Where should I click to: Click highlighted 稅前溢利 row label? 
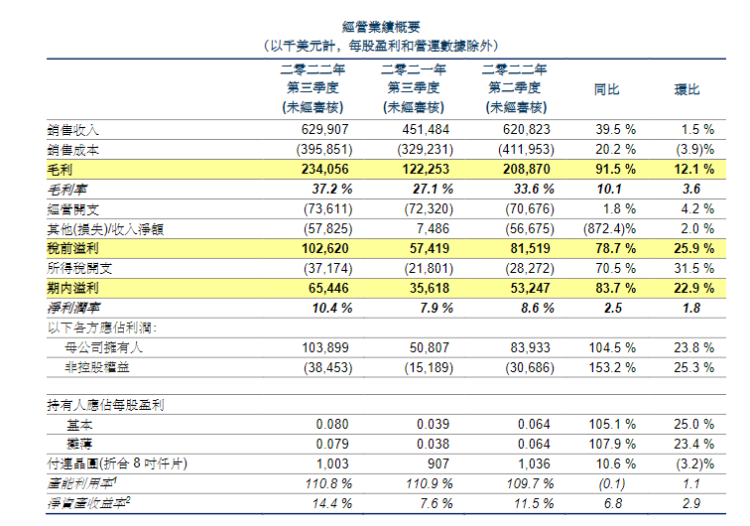[73, 249]
